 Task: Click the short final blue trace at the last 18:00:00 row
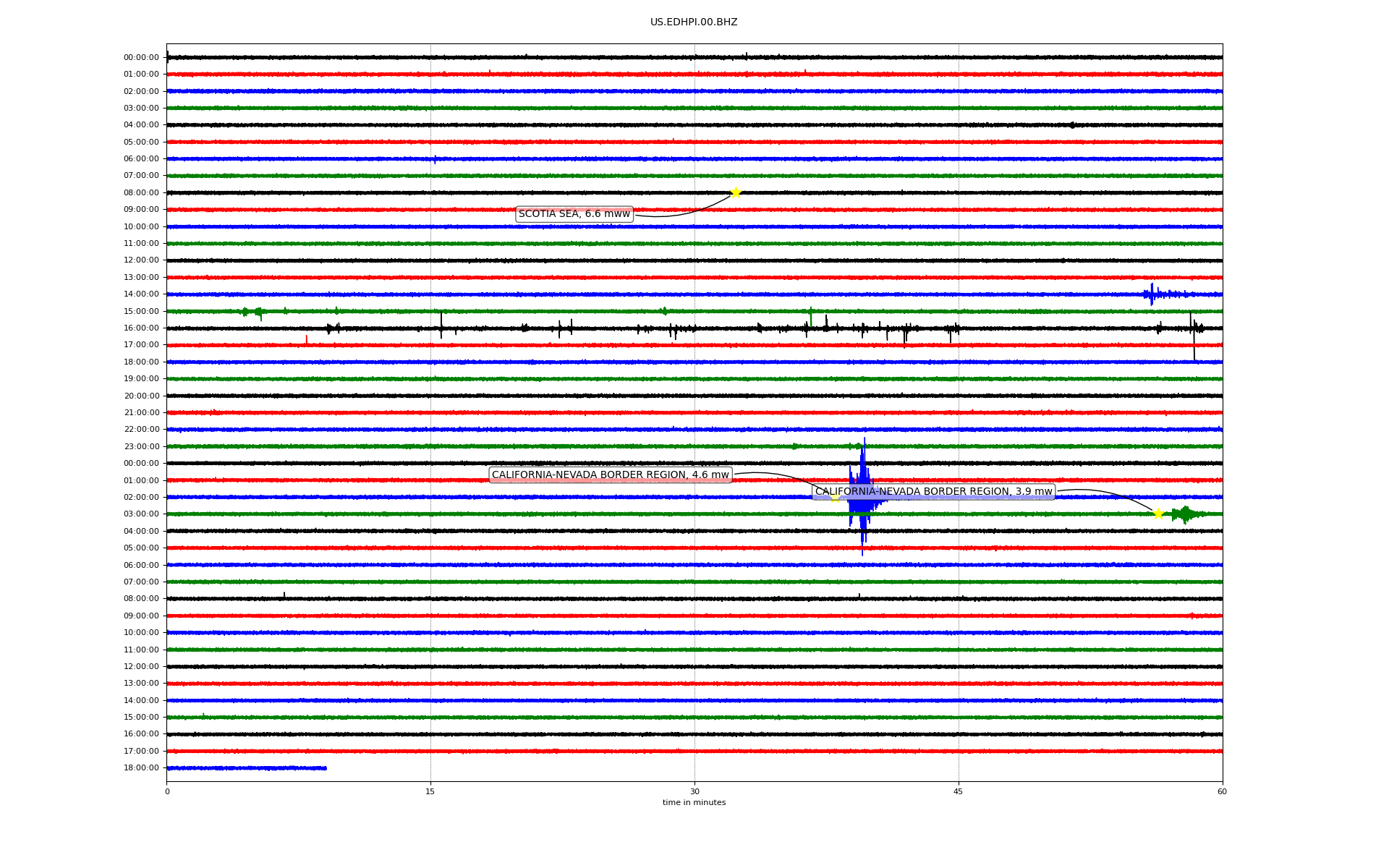pos(247,768)
